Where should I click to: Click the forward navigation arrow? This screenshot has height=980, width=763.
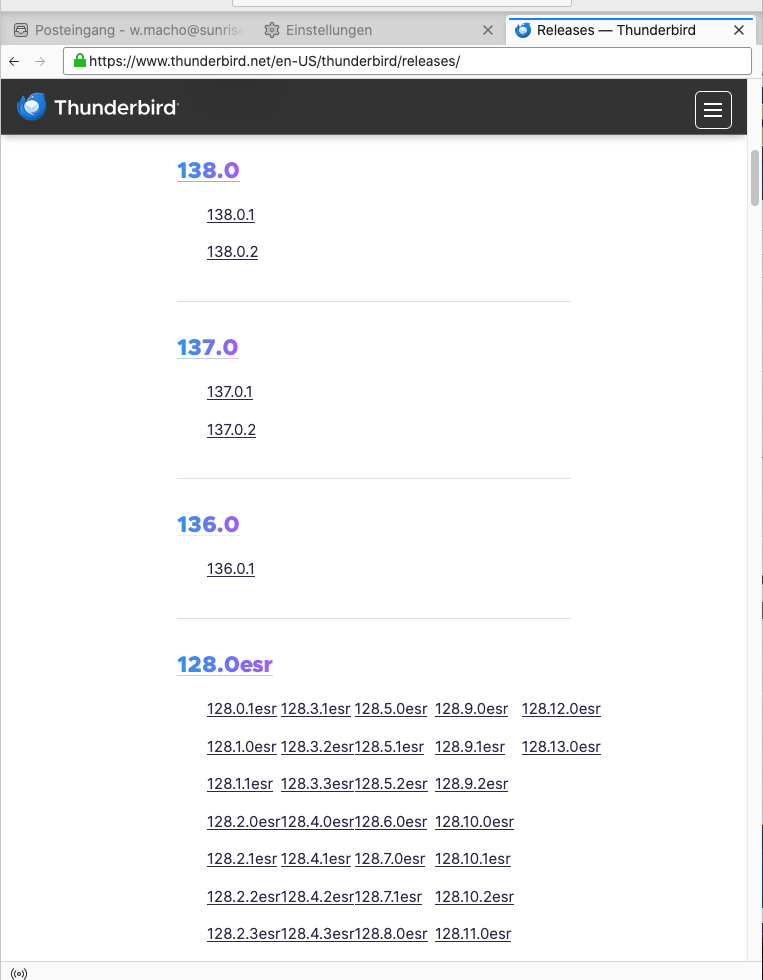[x=40, y=61]
